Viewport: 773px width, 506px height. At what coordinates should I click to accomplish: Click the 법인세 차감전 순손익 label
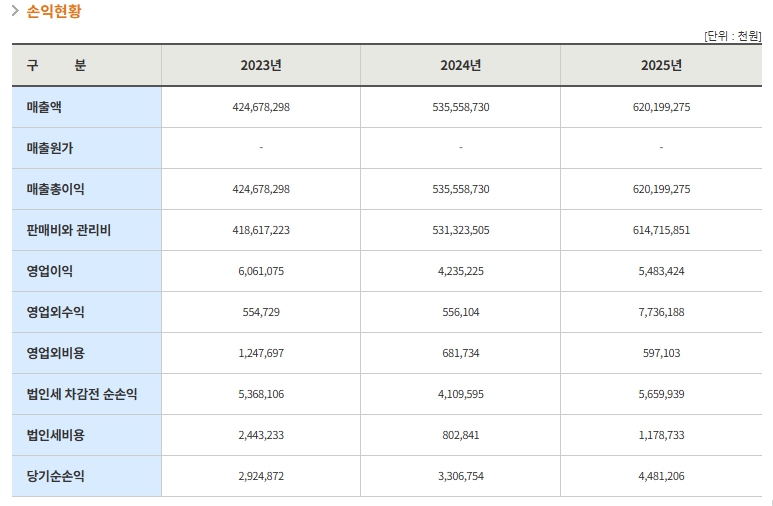coord(82,394)
